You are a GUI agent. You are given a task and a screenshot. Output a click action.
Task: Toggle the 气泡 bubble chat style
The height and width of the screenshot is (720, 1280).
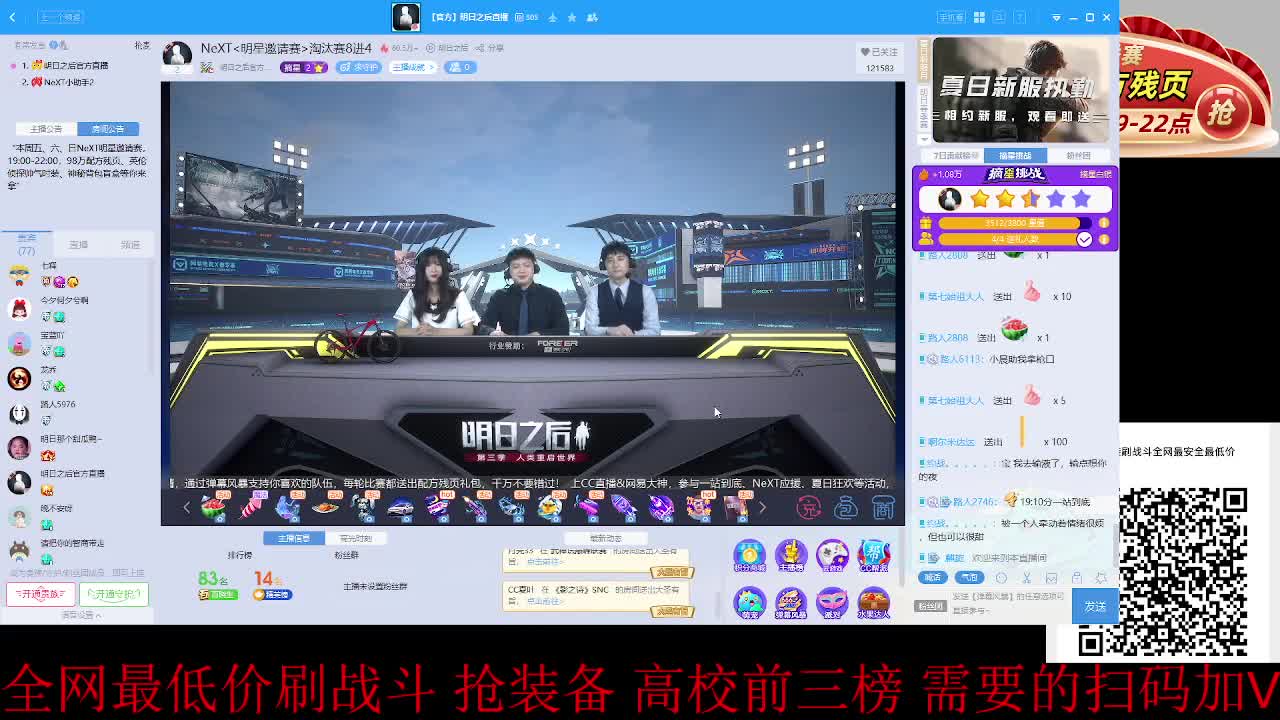coord(969,577)
